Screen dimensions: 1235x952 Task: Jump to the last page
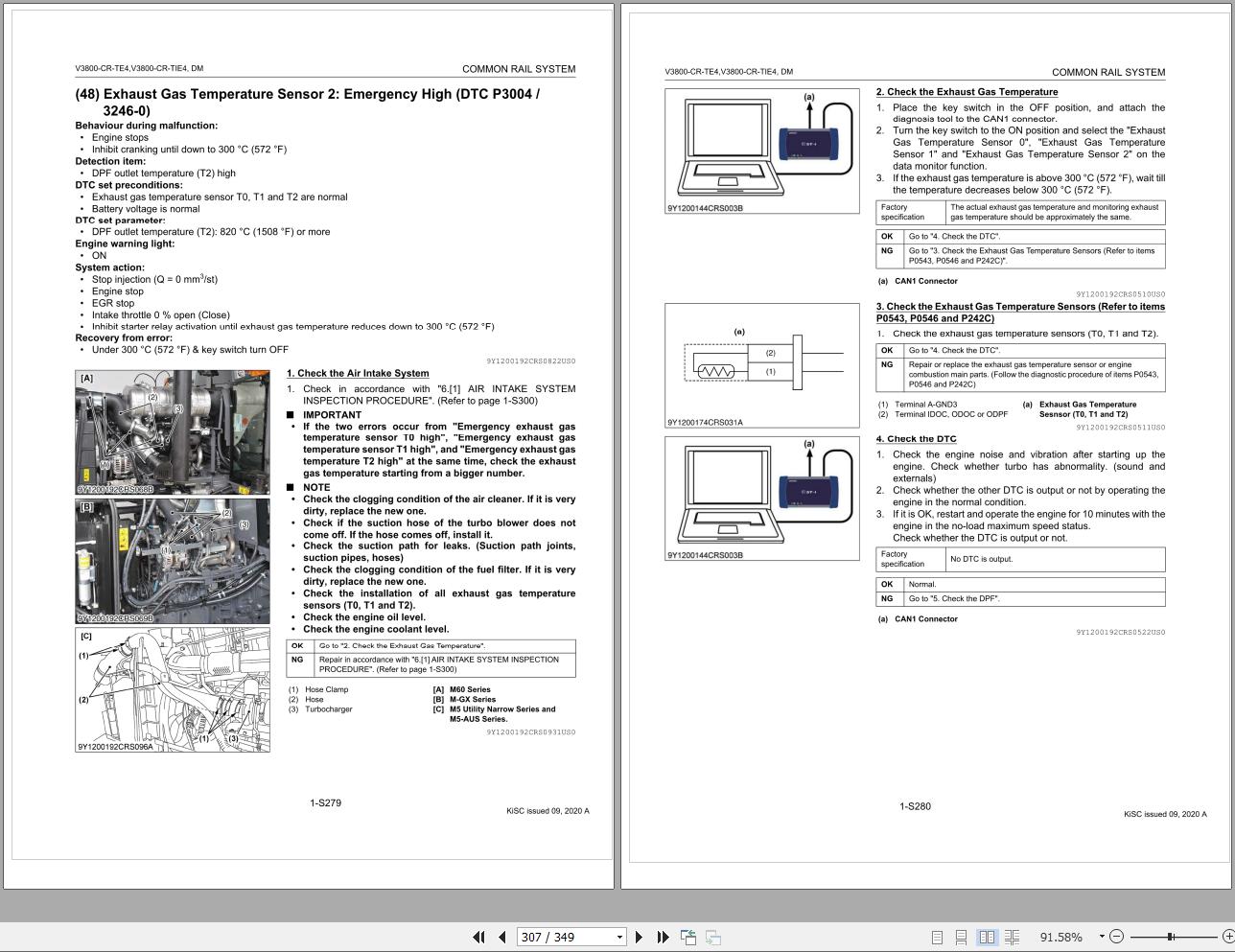click(663, 937)
